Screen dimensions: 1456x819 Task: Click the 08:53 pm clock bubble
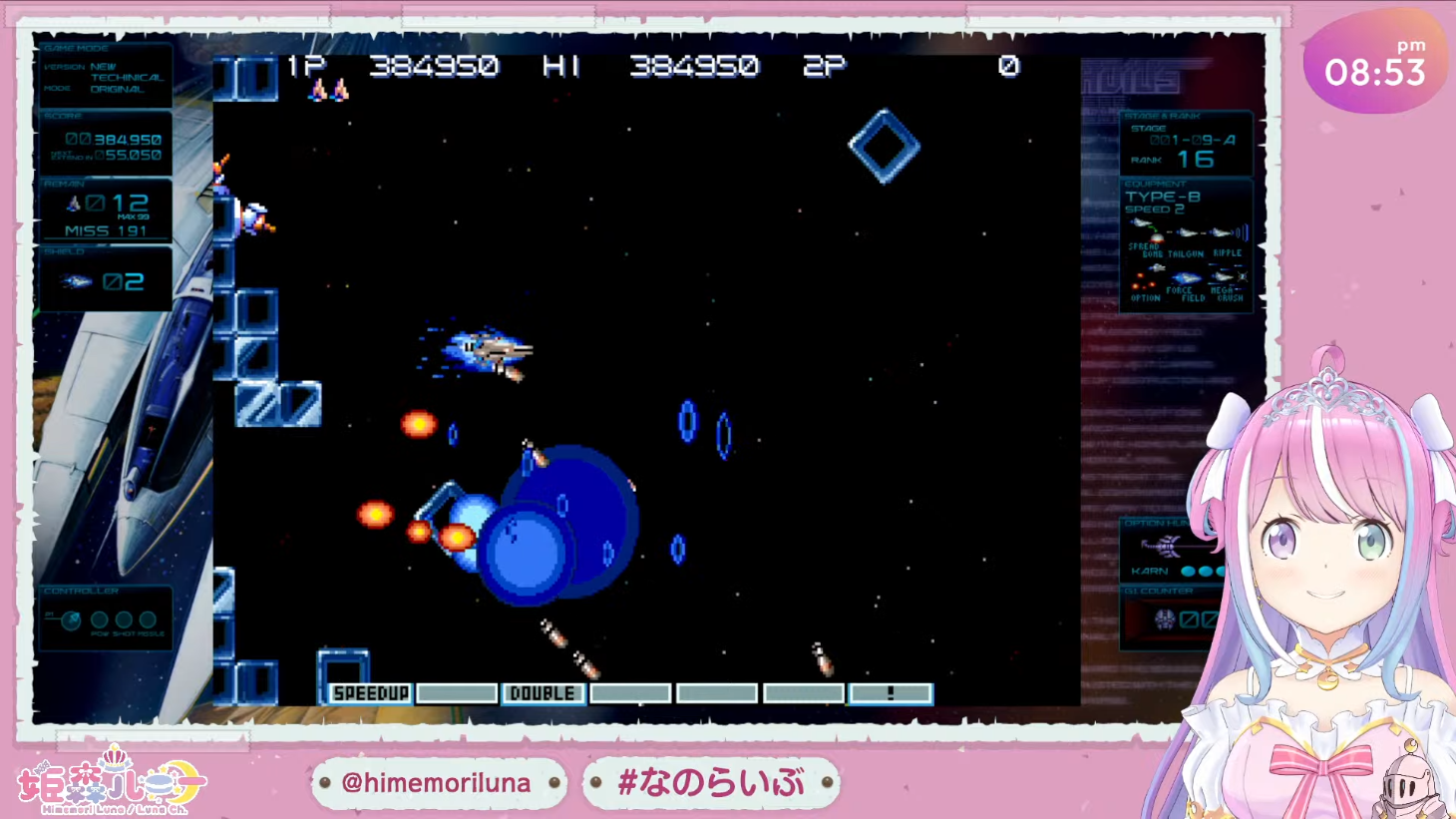(1374, 65)
